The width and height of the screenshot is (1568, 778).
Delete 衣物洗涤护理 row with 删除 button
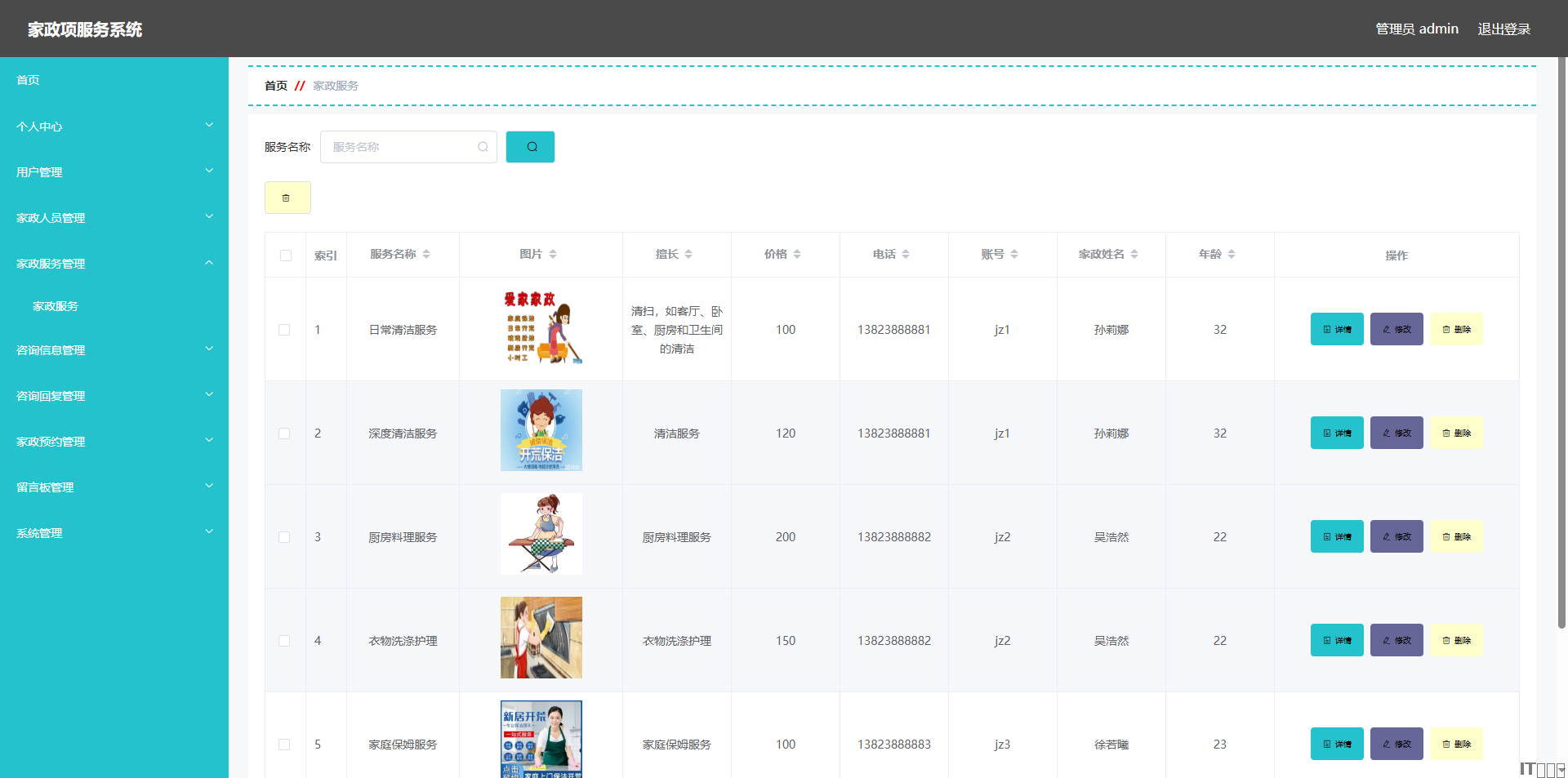pos(1455,641)
